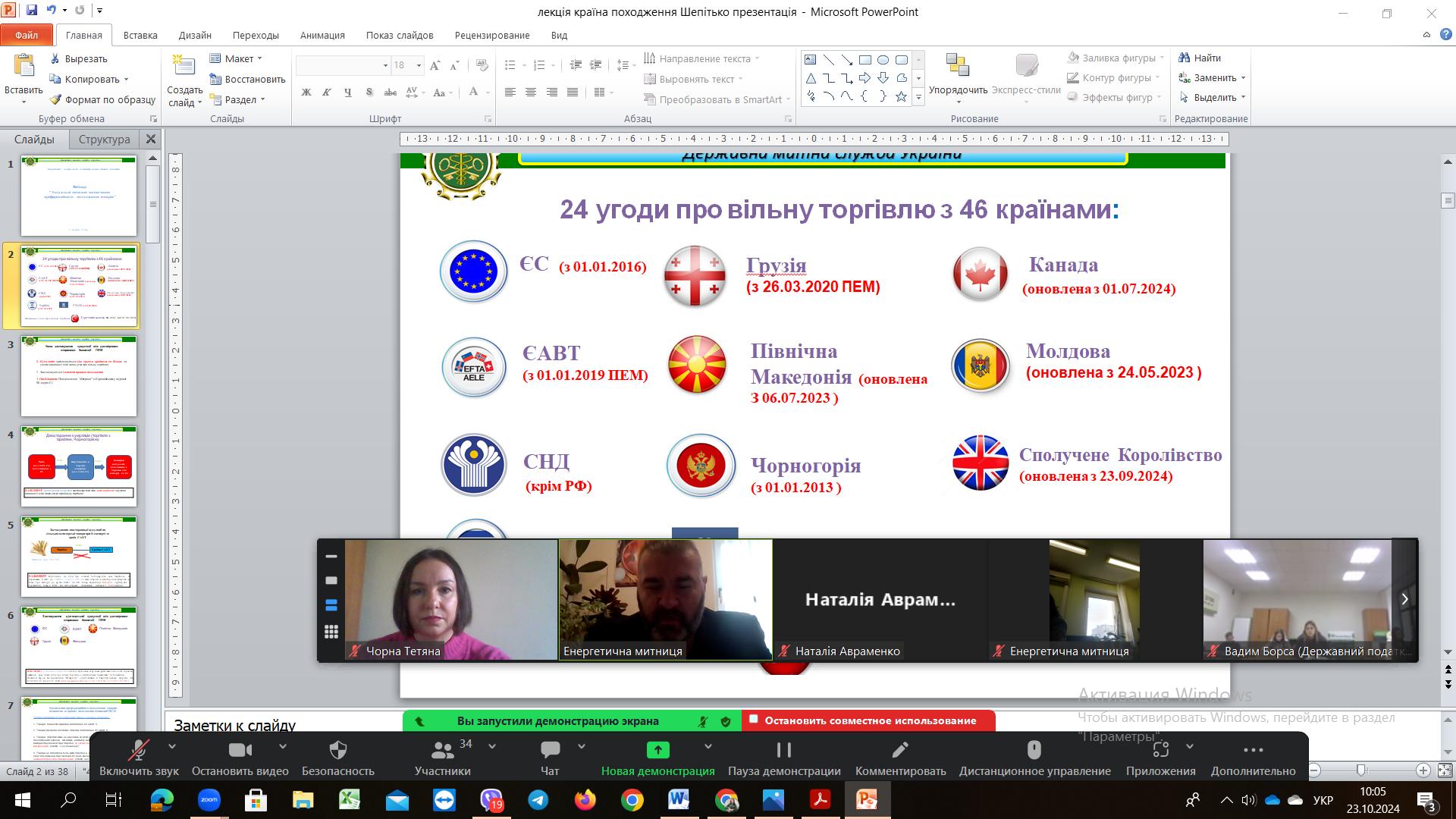Click Reset slide (Восстановить) button

coord(247,79)
